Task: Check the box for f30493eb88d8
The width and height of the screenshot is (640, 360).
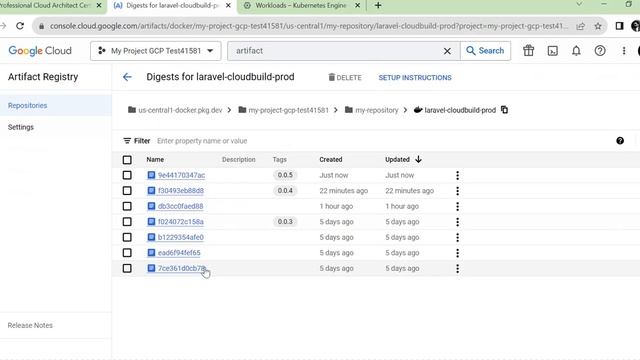Action: (127, 191)
